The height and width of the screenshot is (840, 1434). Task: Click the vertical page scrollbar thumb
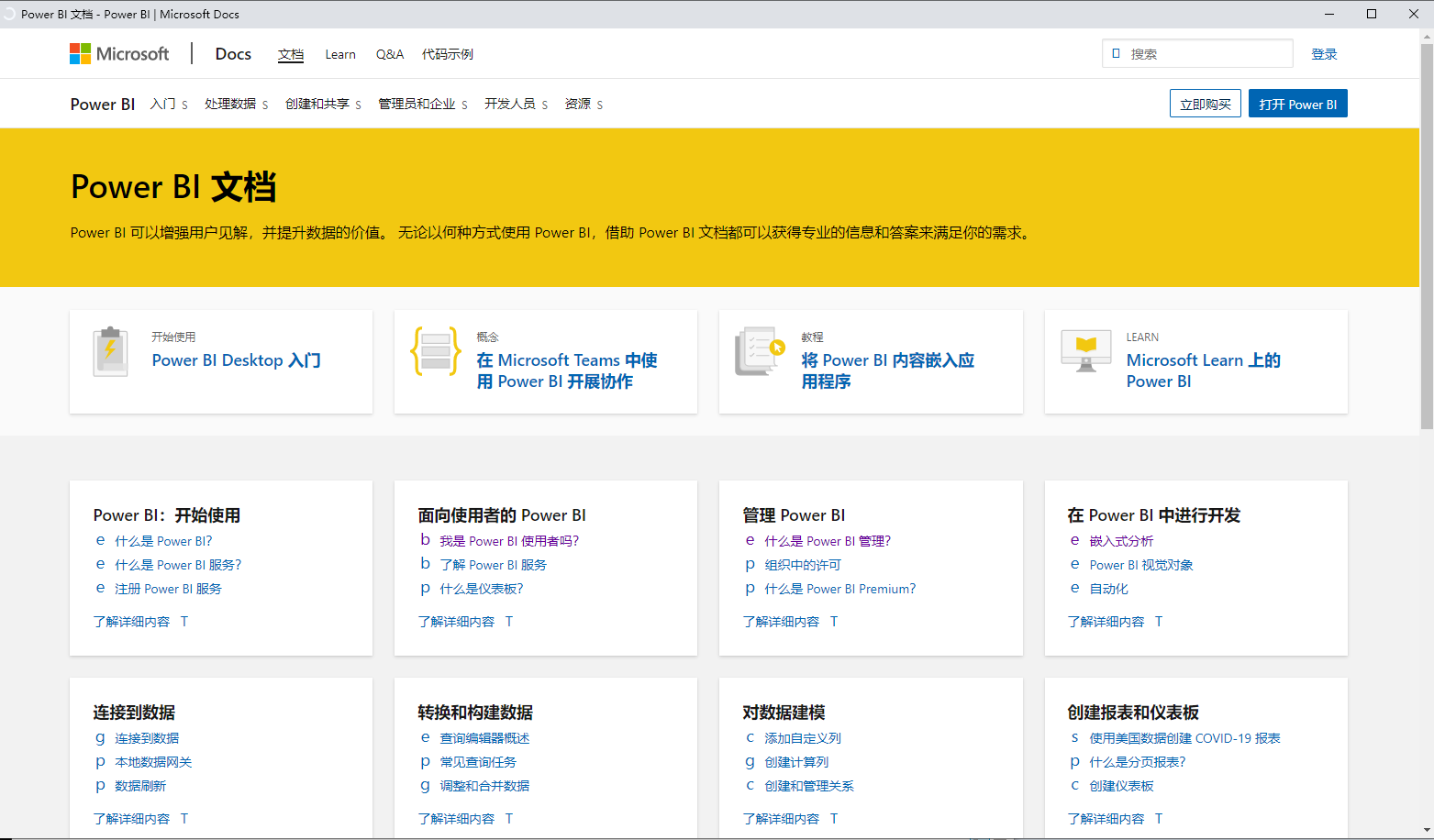1427,236
